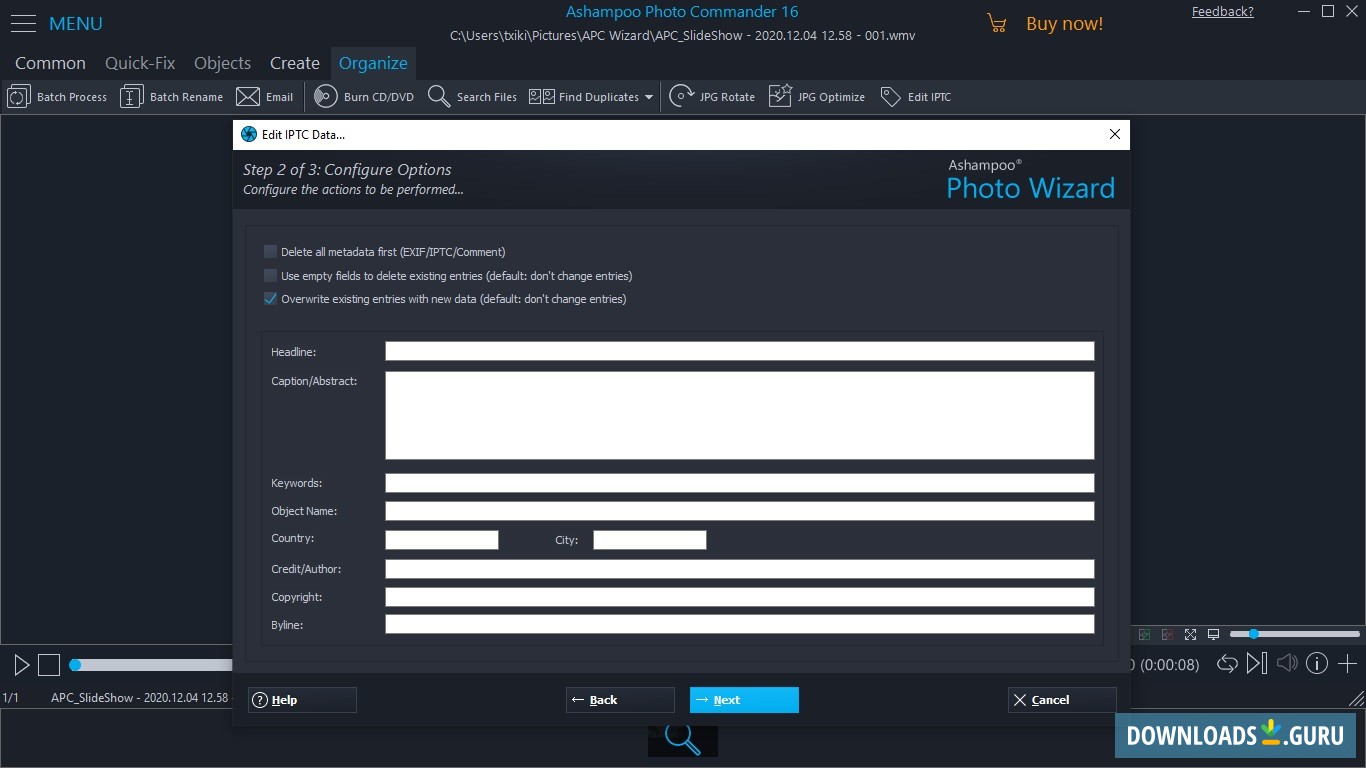Open the Edit IPTC tool
The image size is (1366, 768).
915,96
